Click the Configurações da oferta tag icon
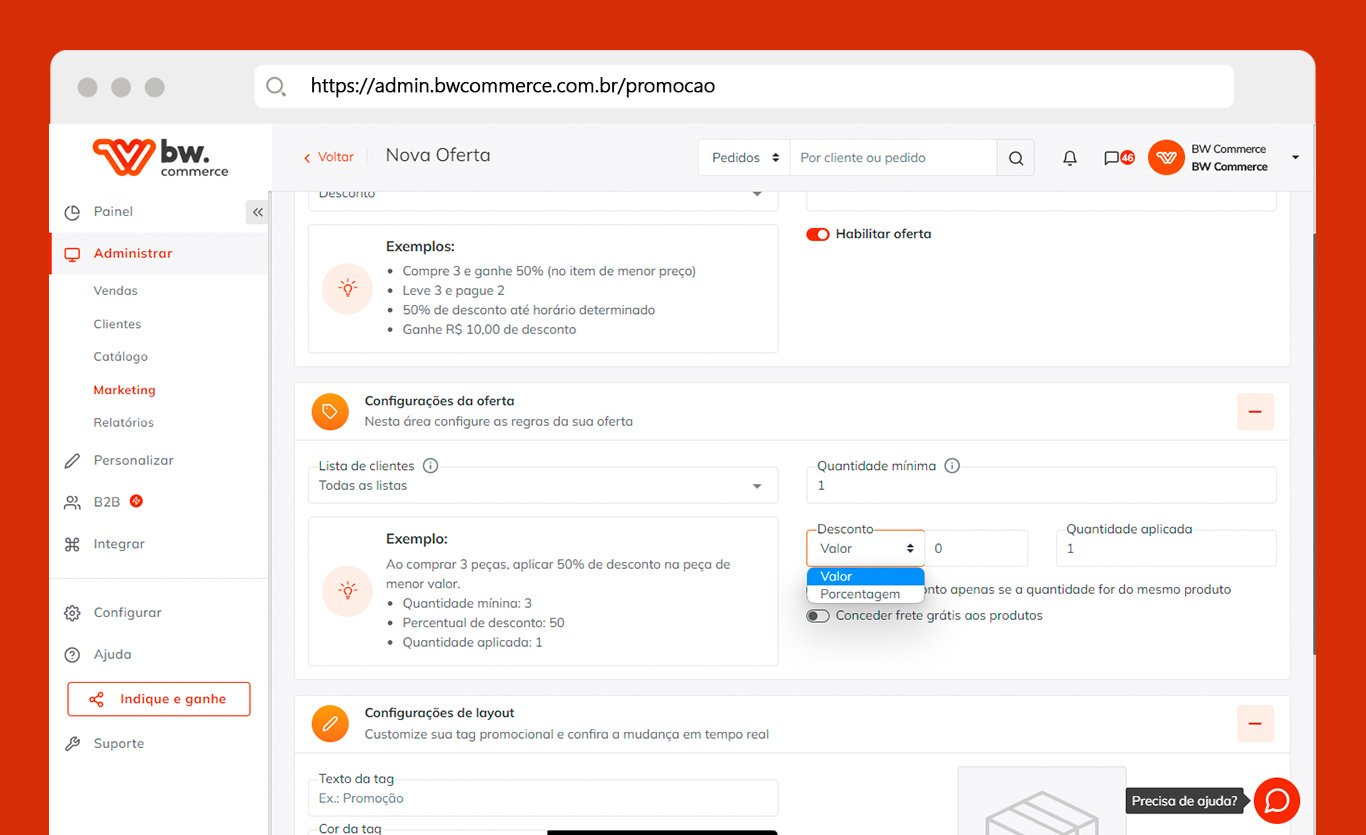 pyautogui.click(x=330, y=411)
